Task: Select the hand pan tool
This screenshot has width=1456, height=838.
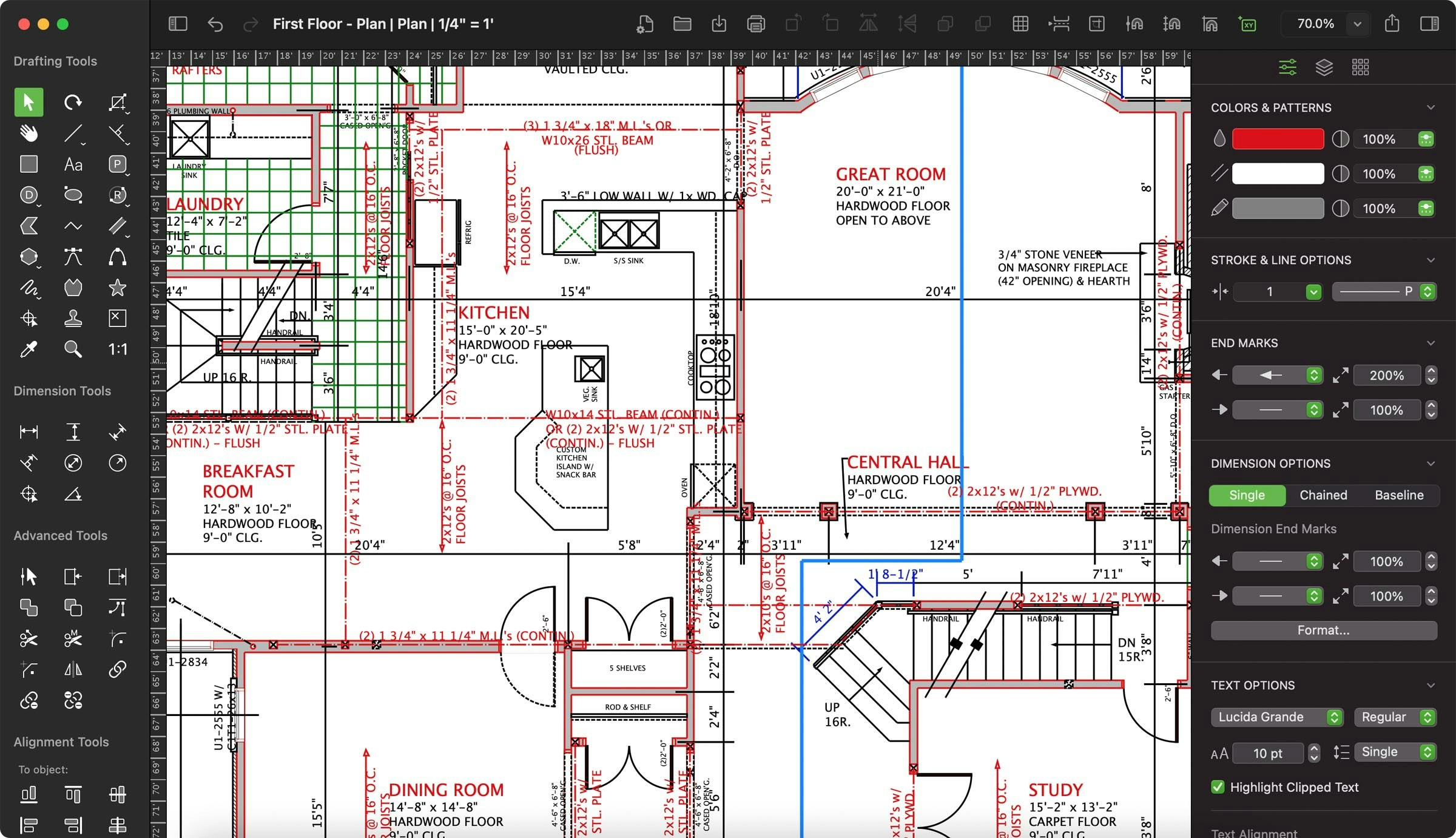Action: coord(29,133)
